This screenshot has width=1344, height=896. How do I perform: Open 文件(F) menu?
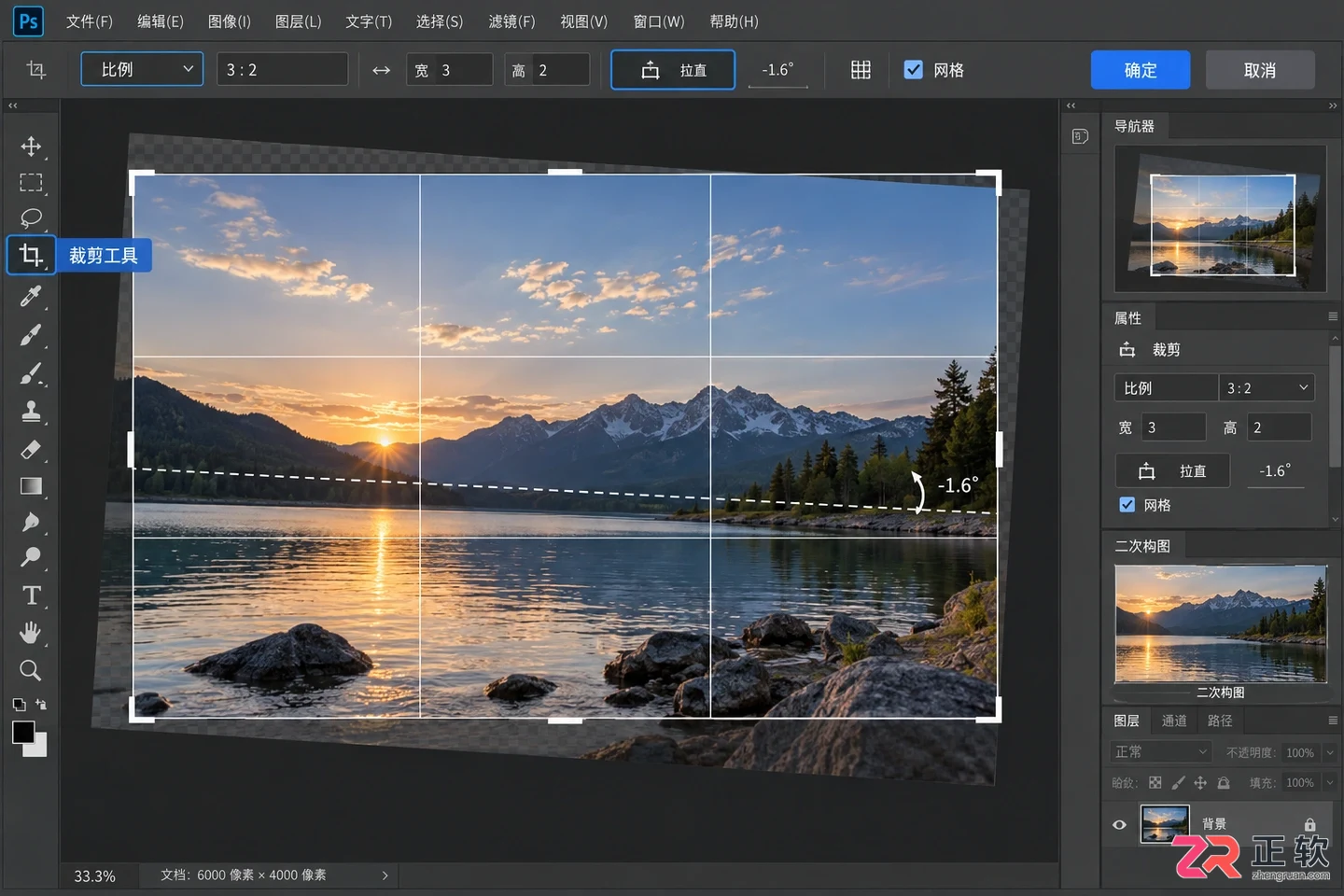click(x=90, y=21)
